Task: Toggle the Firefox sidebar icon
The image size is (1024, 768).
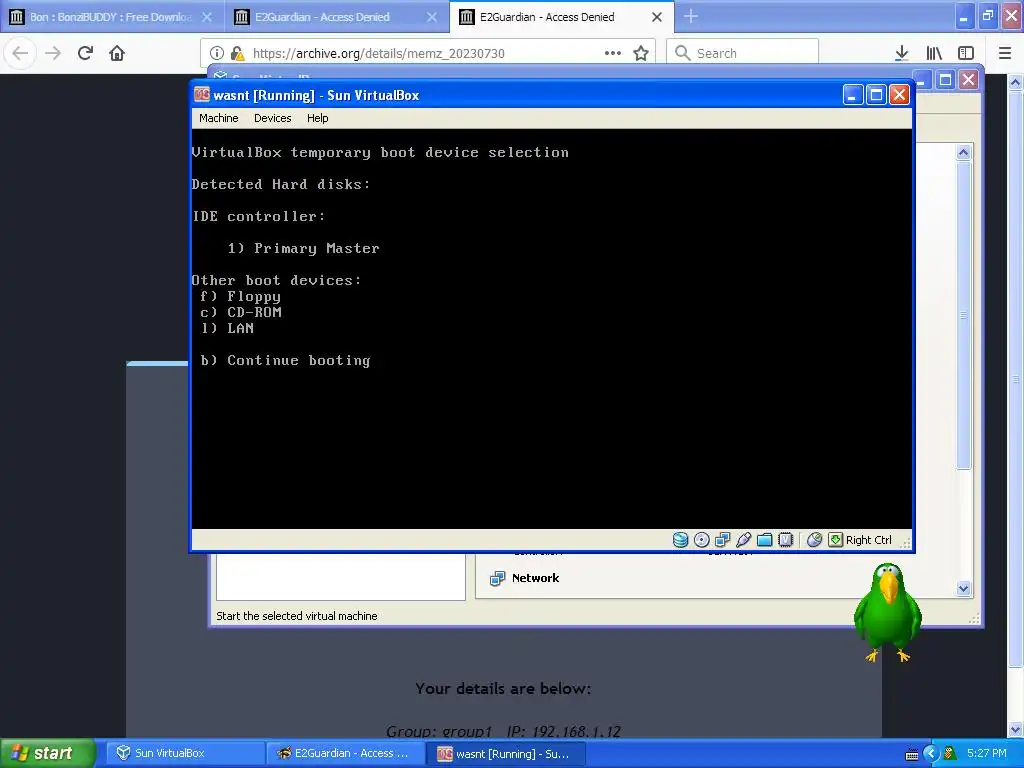Action: point(966,53)
